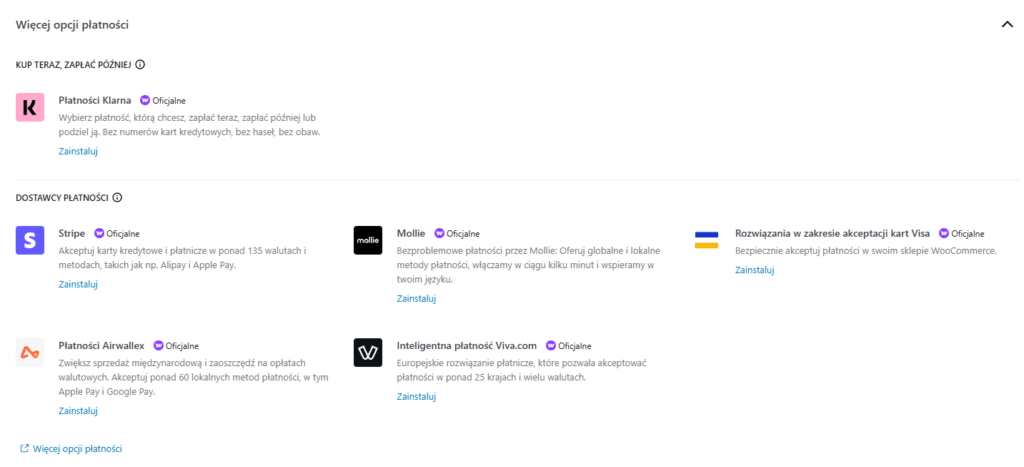The image size is (1024, 467).
Task: Collapse the Więcej opcji płatności section
Action: 1007,24
